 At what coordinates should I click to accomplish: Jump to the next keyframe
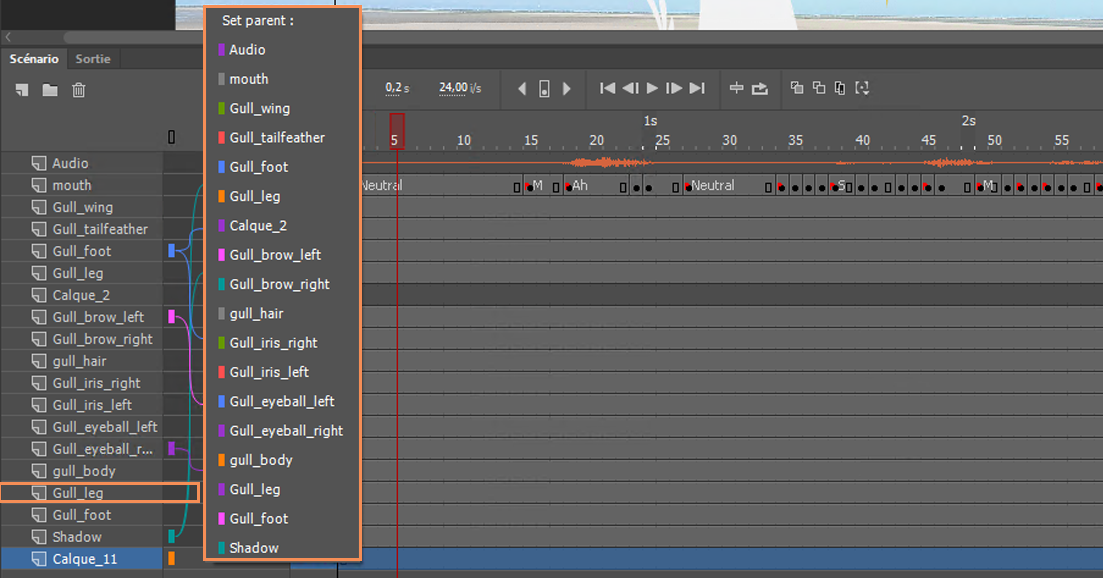(x=566, y=89)
